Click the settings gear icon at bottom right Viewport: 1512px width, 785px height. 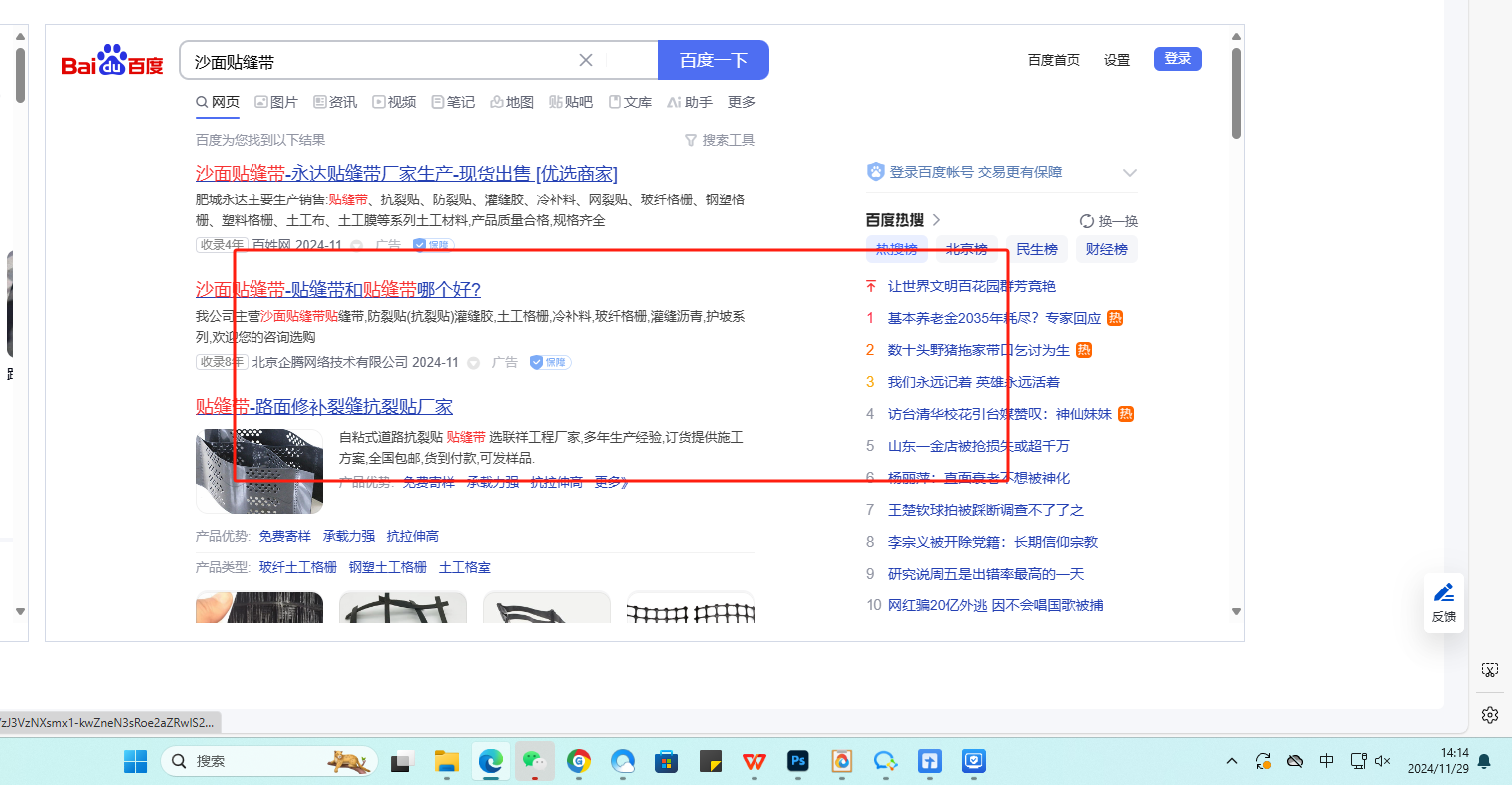pyautogui.click(x=1490, y=715)
